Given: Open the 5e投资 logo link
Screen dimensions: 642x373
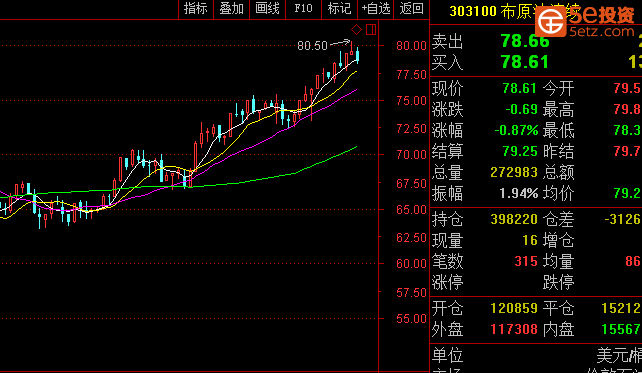Looking at the screenshot, I should 585,20.
